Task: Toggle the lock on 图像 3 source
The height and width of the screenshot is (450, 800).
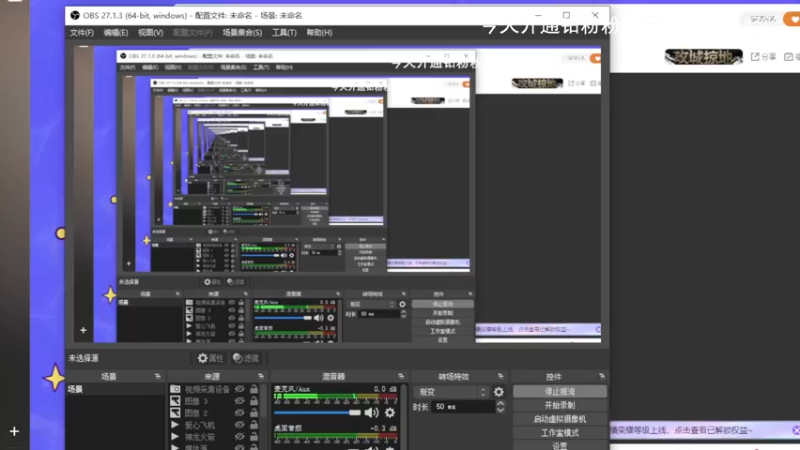Action: tap(254, 401)
